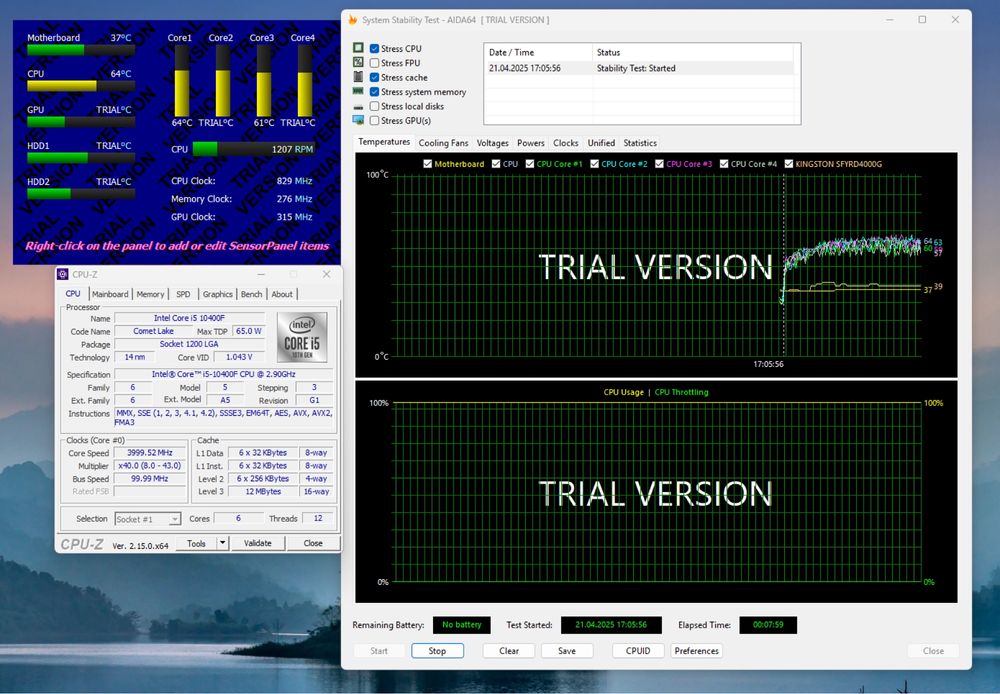Screen dimensions: 1000x694
Task: Click the cache icon beside Stress cache
Action: tap(358, 77)
